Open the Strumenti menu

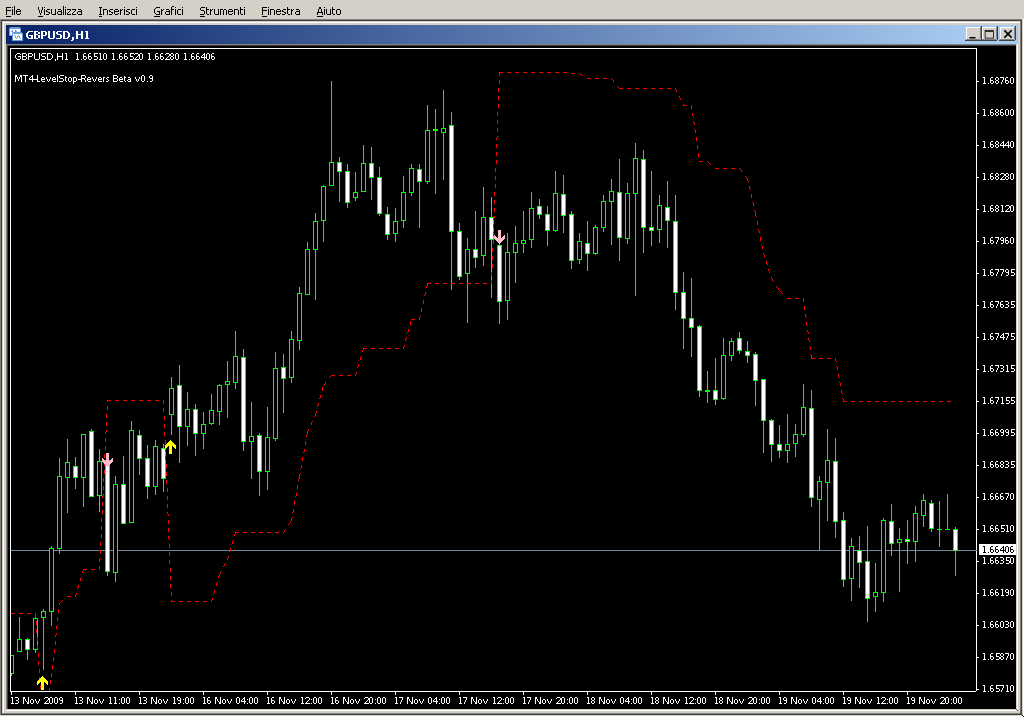click(222, 11)
